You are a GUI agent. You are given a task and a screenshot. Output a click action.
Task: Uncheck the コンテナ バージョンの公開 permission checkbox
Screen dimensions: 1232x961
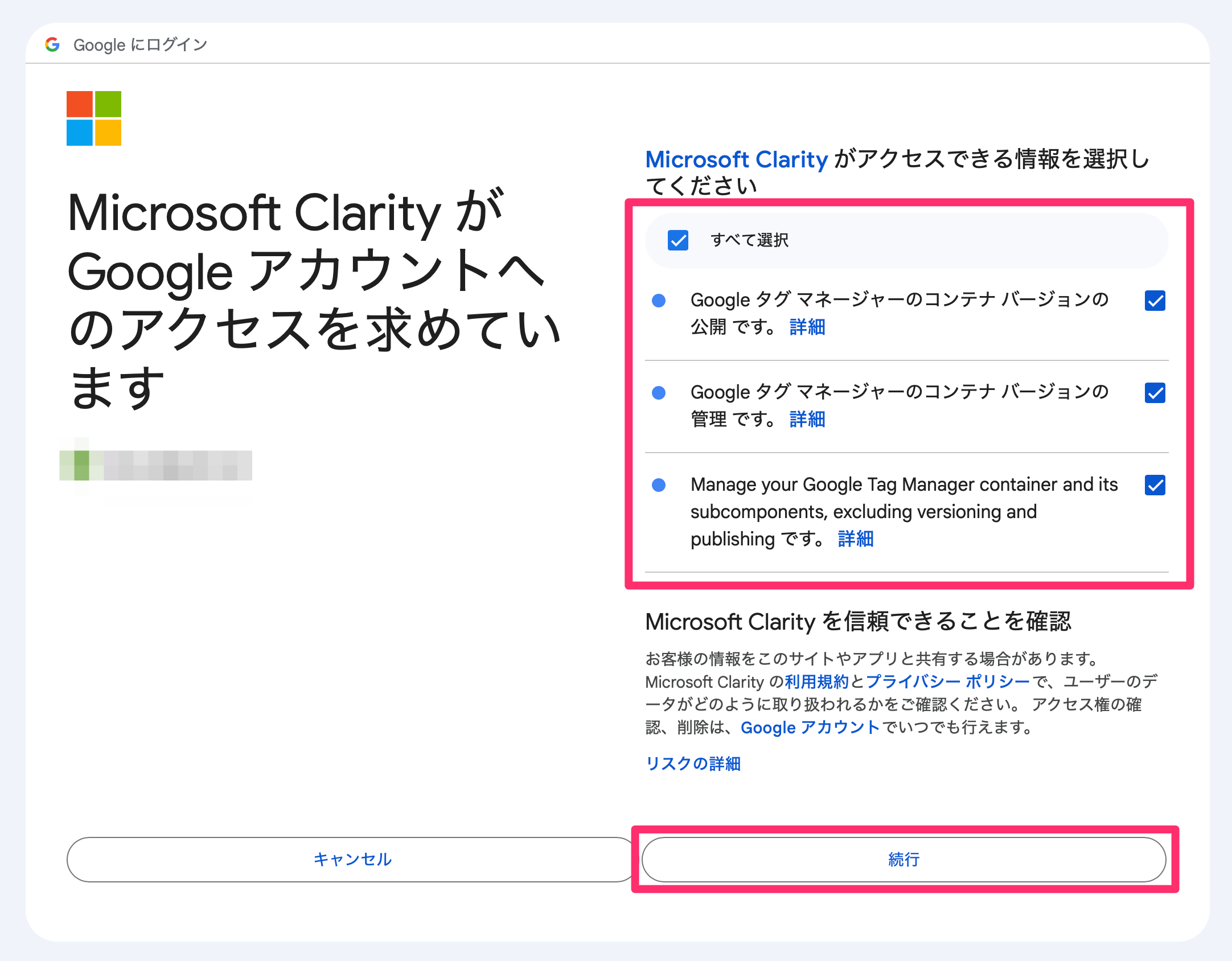pyautogui.click(x=1155, y=301)
